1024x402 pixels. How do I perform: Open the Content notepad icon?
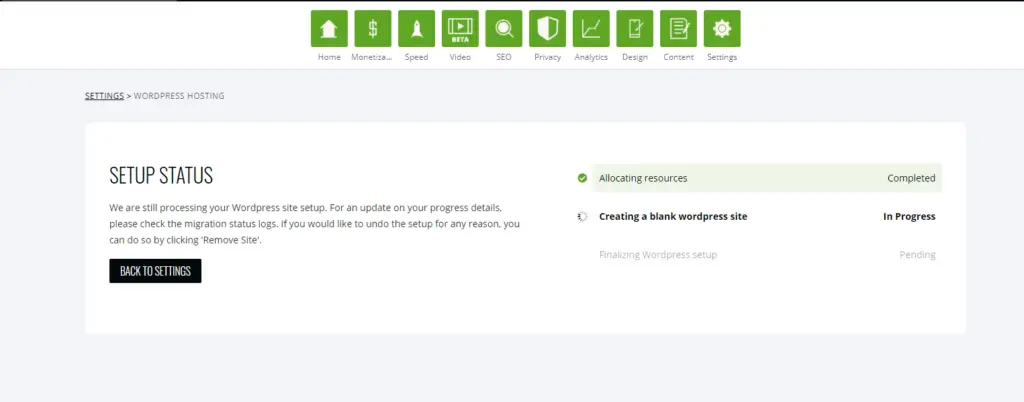[679, 29]
